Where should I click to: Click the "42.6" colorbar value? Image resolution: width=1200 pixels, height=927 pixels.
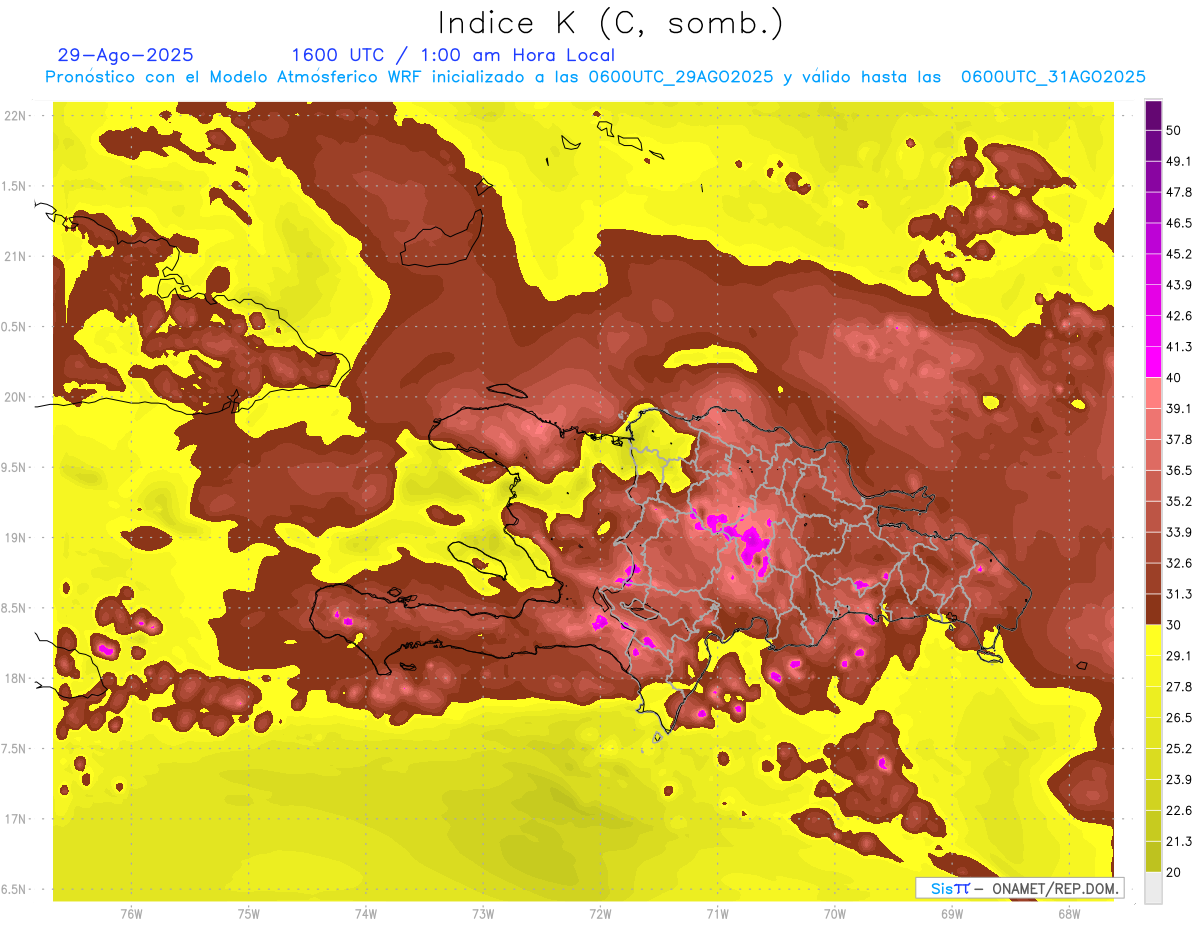(1179, 316)
